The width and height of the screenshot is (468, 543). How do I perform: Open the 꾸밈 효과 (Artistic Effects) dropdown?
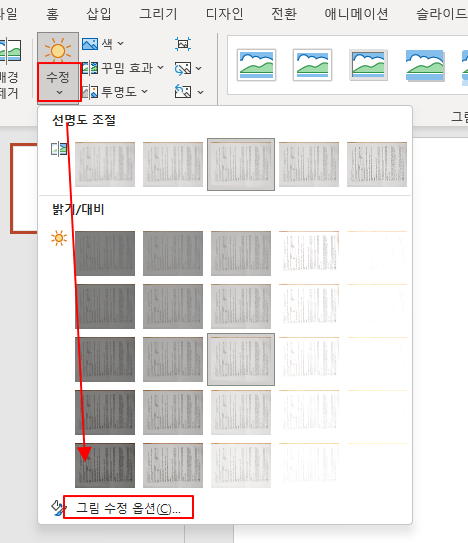(123, 68)
